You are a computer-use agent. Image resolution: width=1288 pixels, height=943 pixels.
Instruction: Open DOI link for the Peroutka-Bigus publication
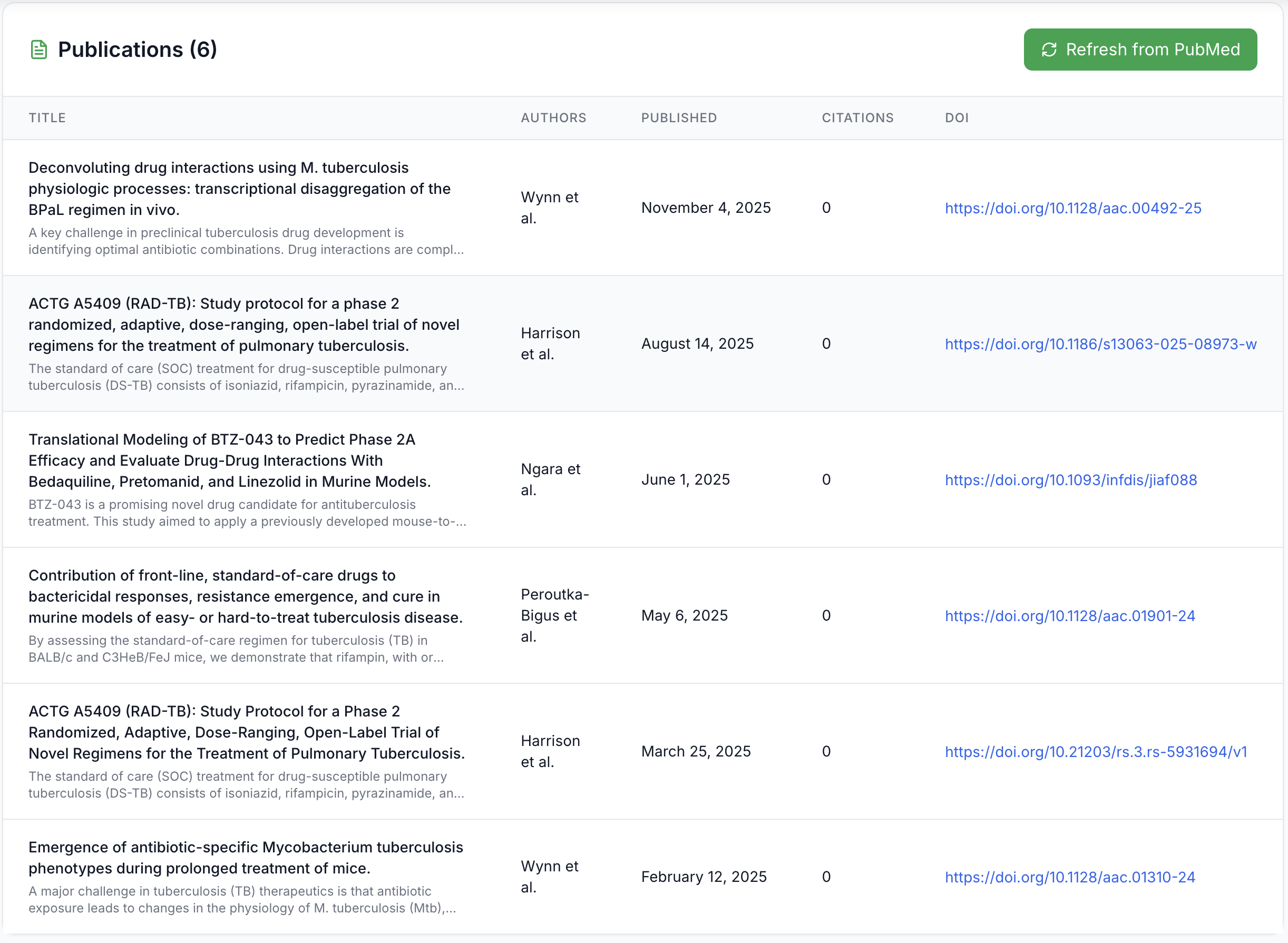[x=1070, y=615]
